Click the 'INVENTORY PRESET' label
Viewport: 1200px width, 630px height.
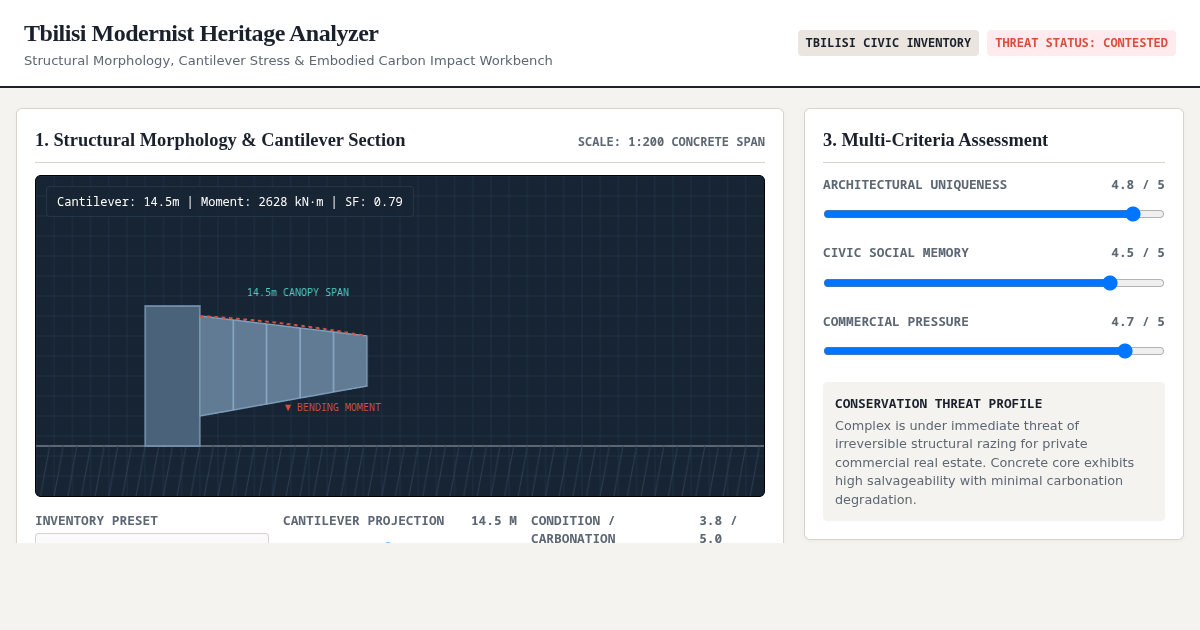[x=96, y=521]
